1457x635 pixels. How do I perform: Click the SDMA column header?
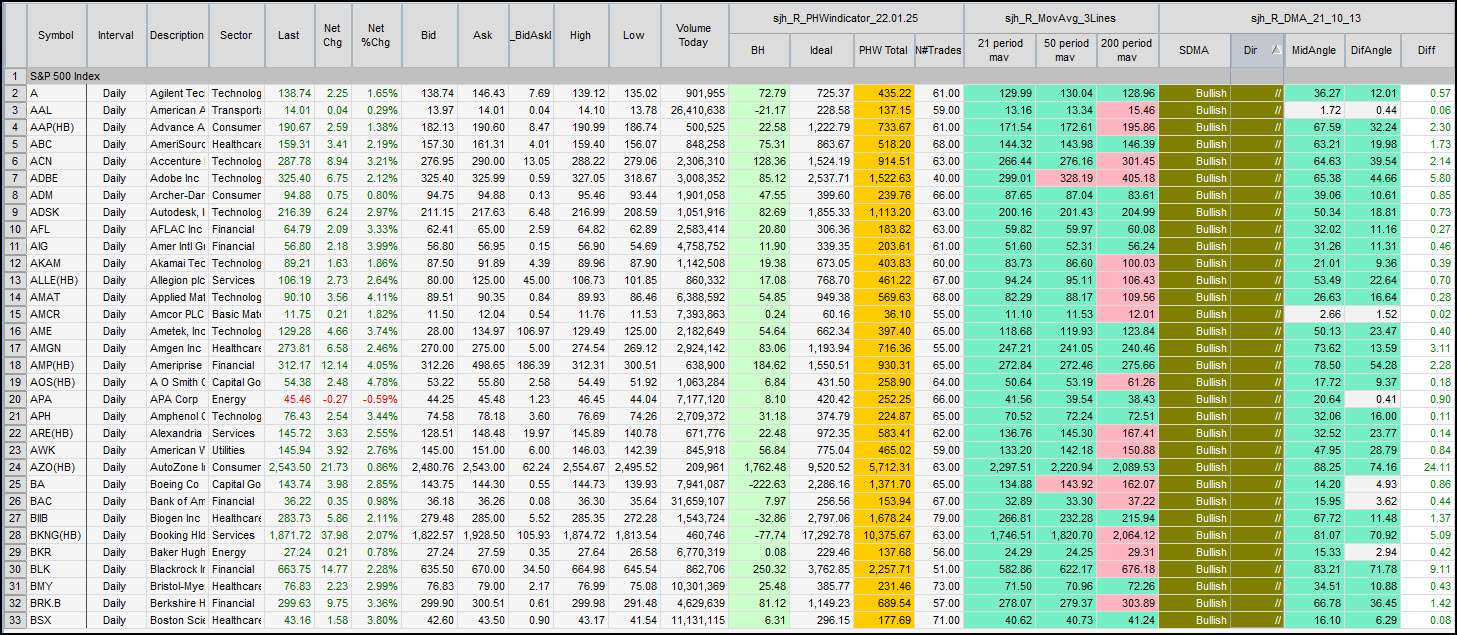[x=1195, y=49]
